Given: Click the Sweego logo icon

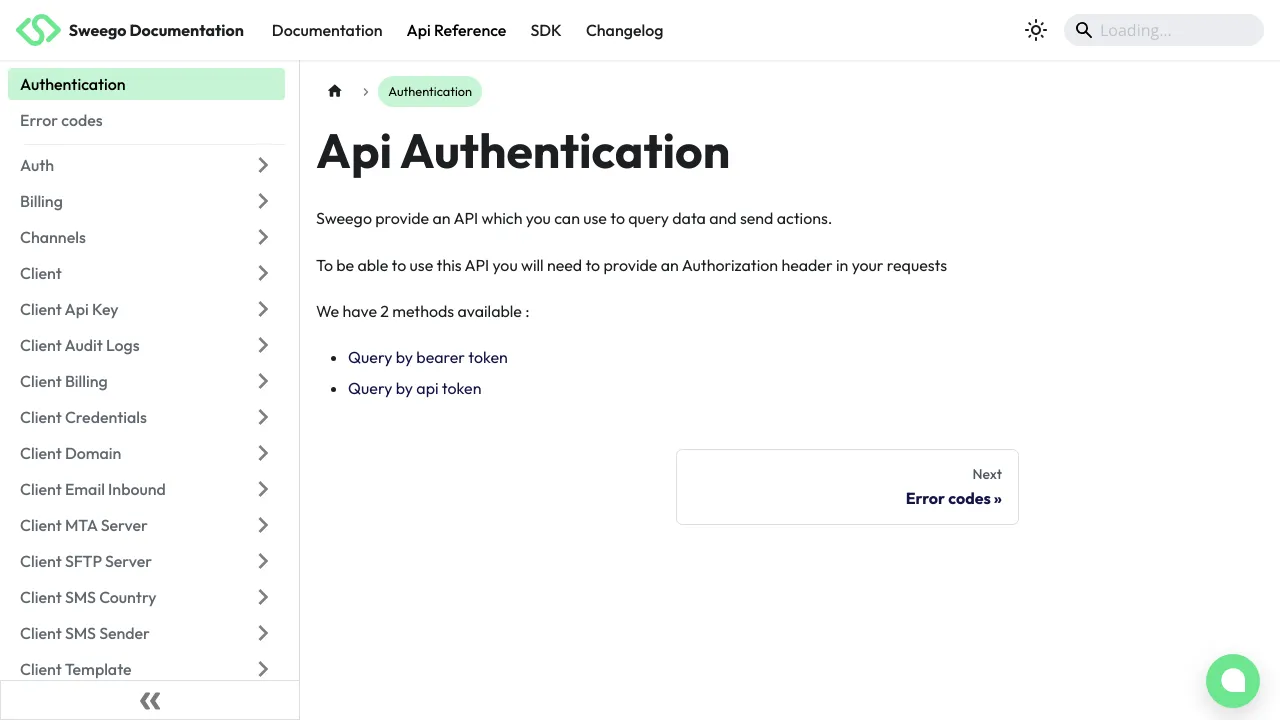Looking at the screenshot, I should pos(38,30).
